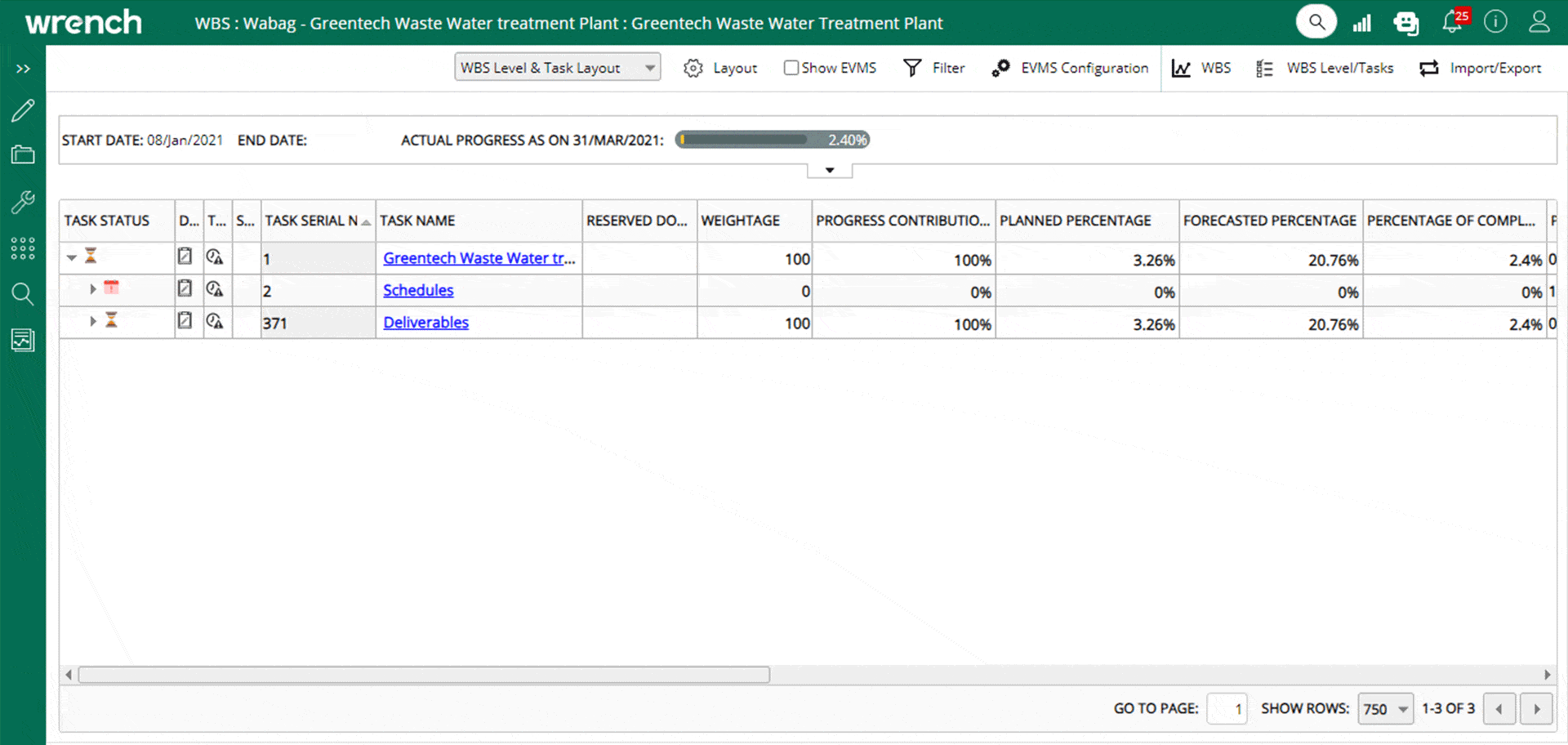This screenshot has width=1568, height=745.
Task: Expand the left sidebar with double chevron
Action: (x=23, y=69)
